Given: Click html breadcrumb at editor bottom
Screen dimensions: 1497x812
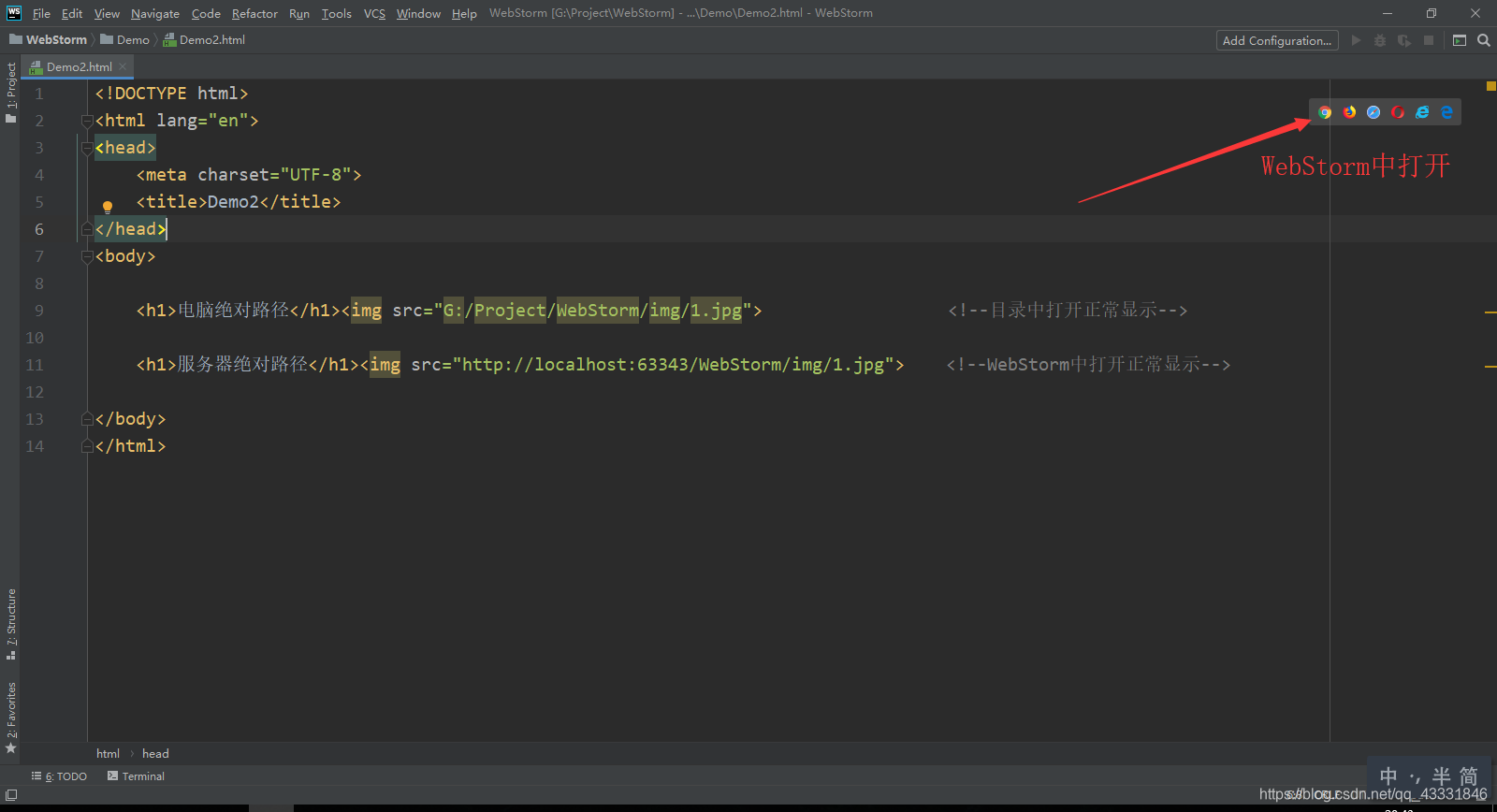Looking at the screenshot, I should [108, 754].
